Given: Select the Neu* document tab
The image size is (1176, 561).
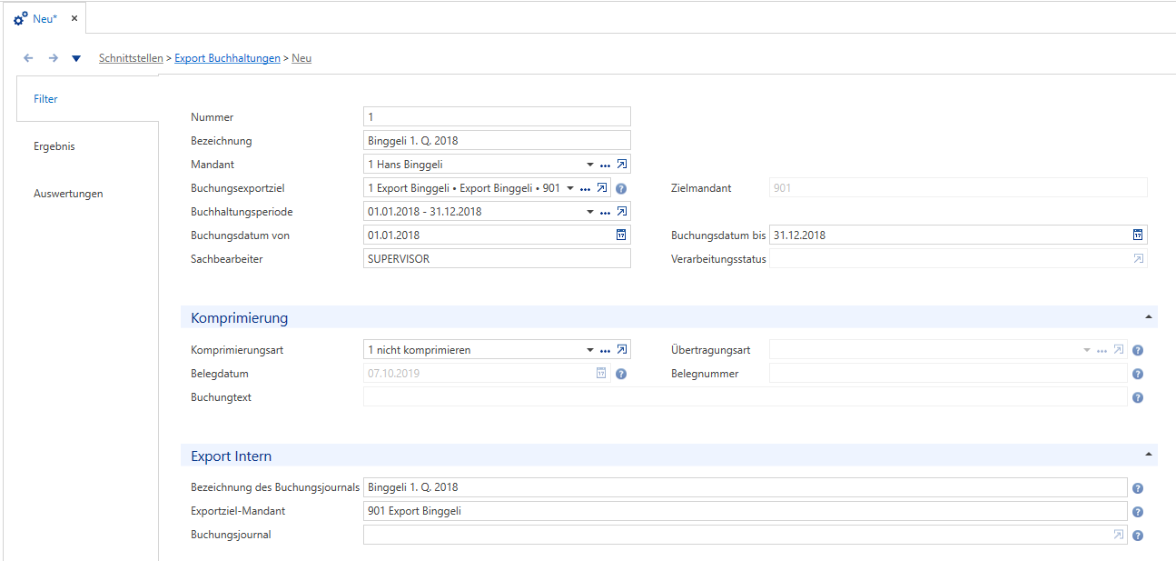Looking at the screenshot, I should click(46, 19).
